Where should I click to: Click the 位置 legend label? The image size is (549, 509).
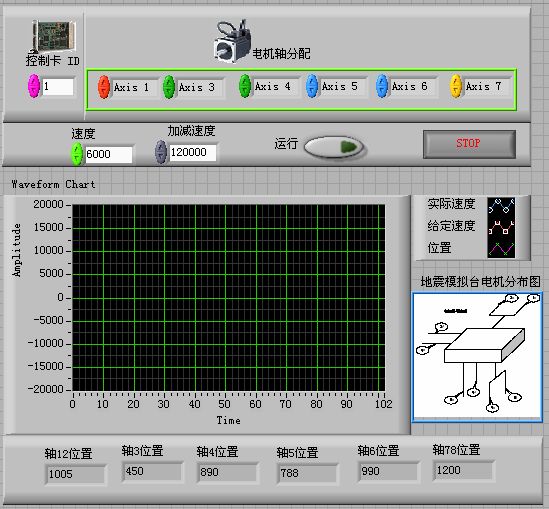(x=439, y=248)
